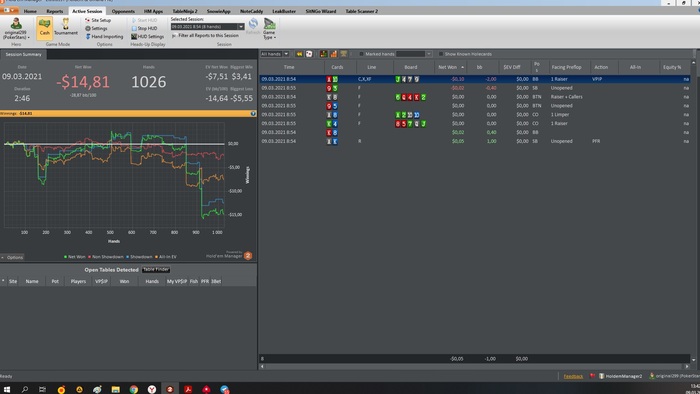Select the Session Summary tab
Viewport: 700px width, 394px height.
click(x=23, y=54)
